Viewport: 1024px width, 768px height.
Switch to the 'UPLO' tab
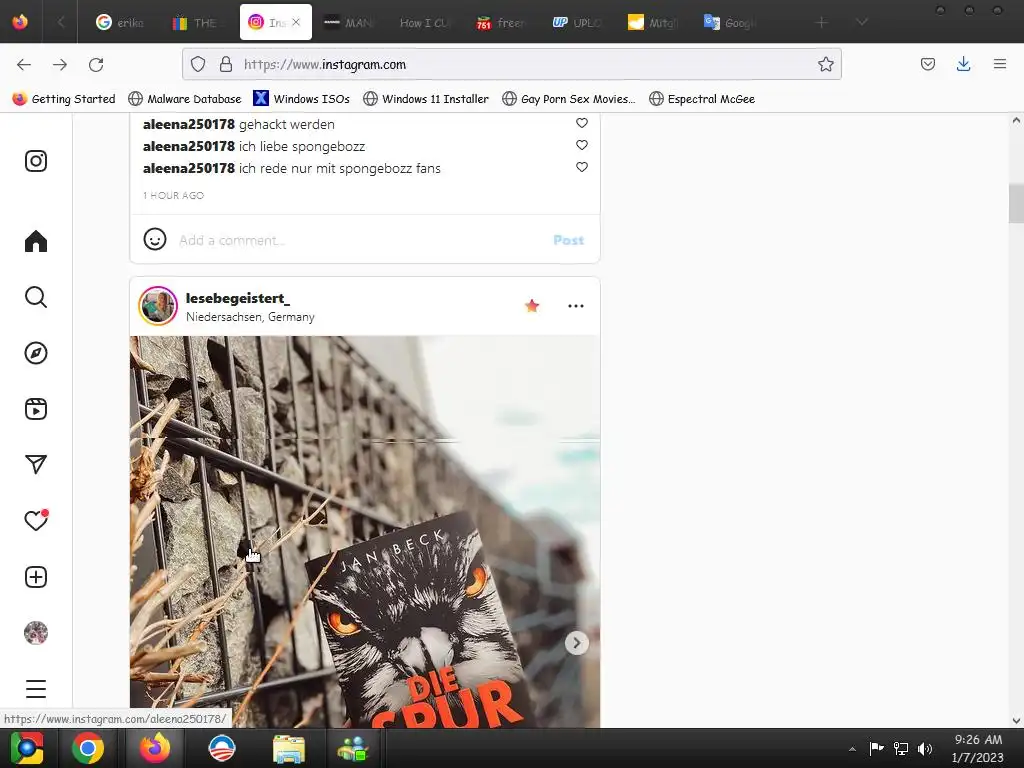579,22
